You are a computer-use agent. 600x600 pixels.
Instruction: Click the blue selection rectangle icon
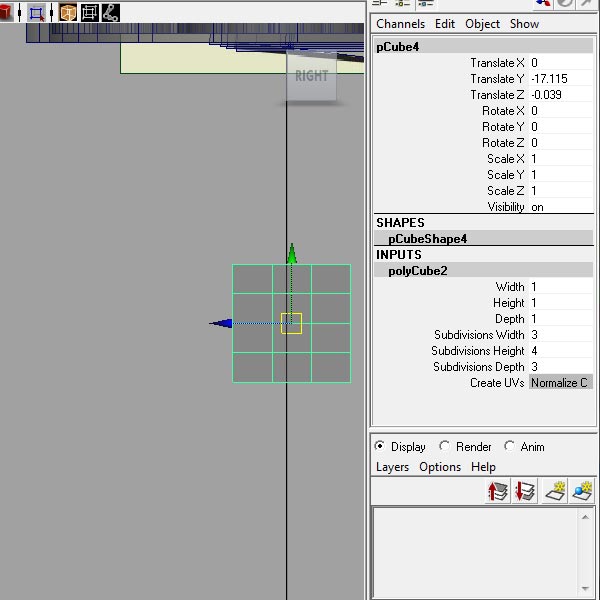37,13
